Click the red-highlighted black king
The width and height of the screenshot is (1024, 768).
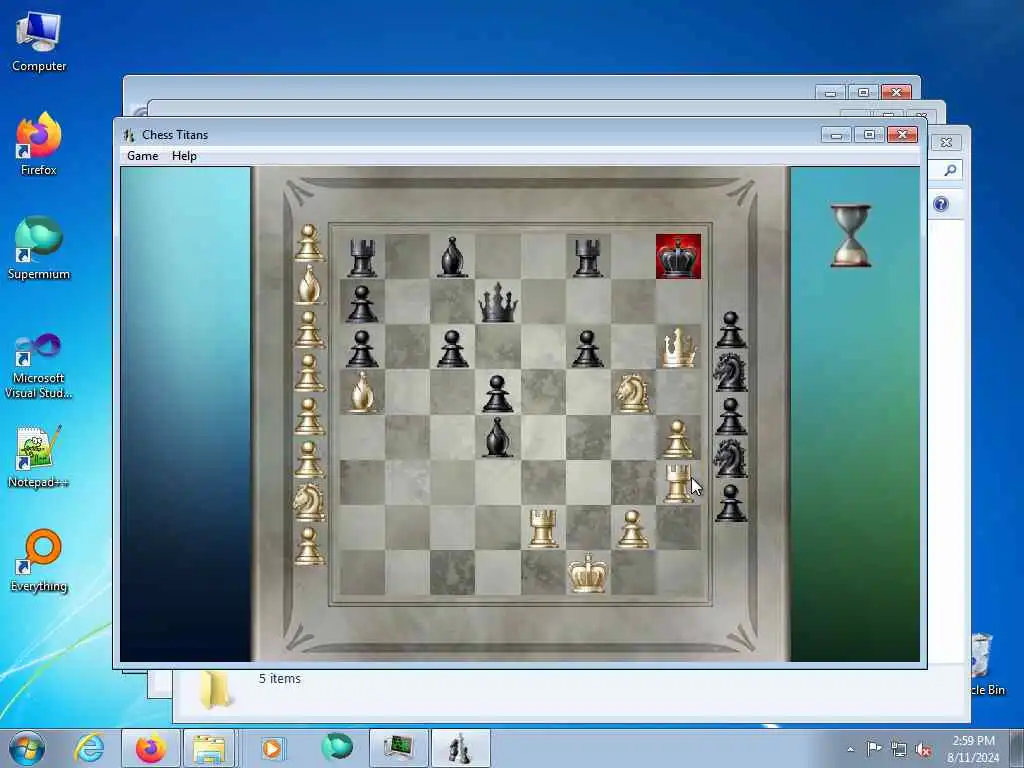(678, 257)
